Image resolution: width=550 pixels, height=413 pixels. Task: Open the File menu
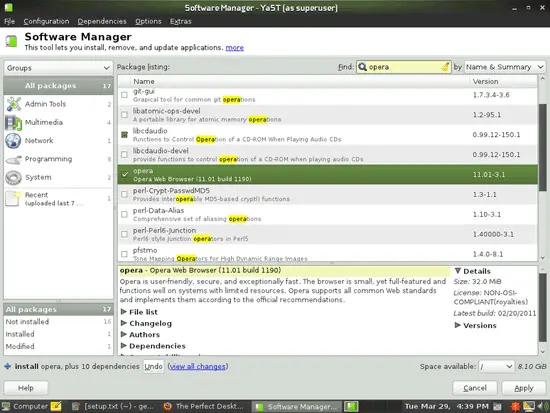9,21
